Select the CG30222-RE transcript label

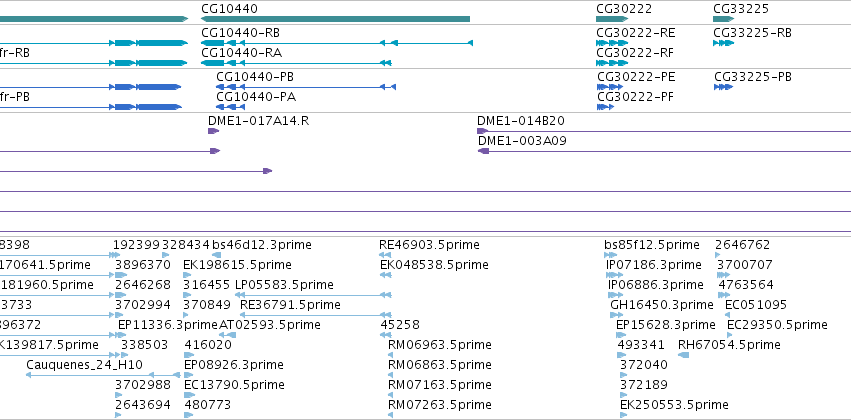pos(636,33)
